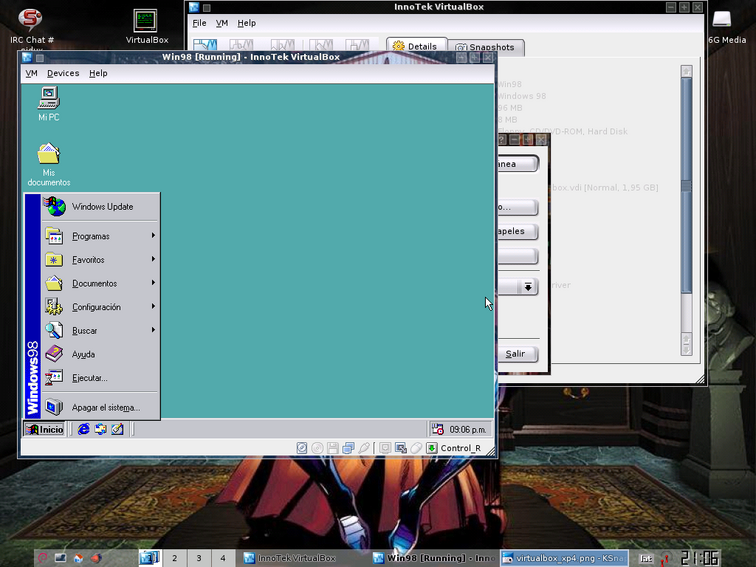The width and height of the screenshot is (756, 567).
Task: Open the 6G Media drive desktop icon
Action: [727, 27]
